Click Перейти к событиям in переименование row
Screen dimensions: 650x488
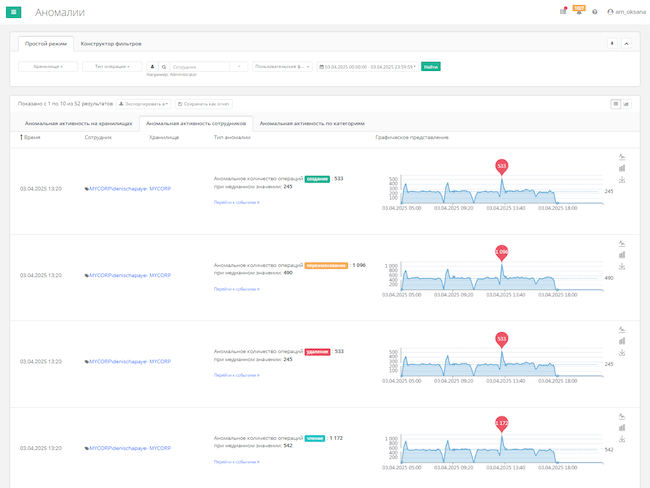coord(237,289)
